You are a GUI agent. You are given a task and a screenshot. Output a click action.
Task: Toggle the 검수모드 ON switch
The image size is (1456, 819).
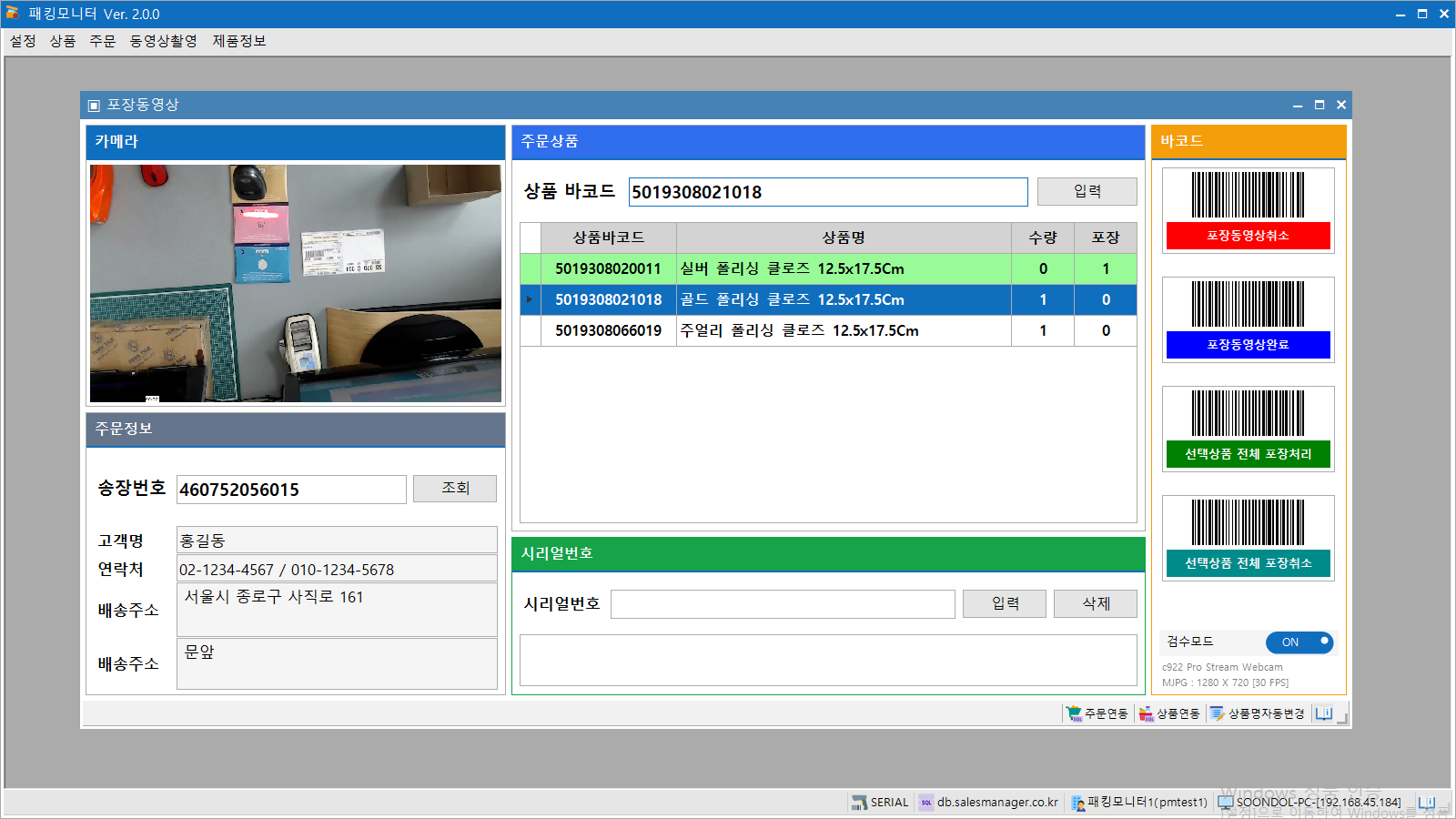click(x=1299, y=642)
